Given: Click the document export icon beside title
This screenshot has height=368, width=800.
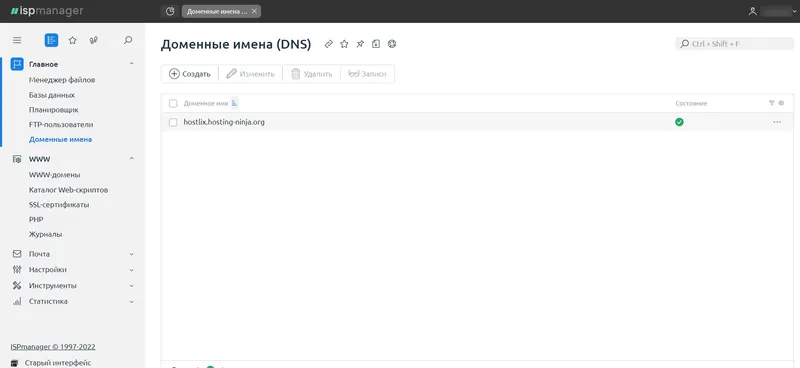Looking at the screenshot, I should [x=376, y=44].
